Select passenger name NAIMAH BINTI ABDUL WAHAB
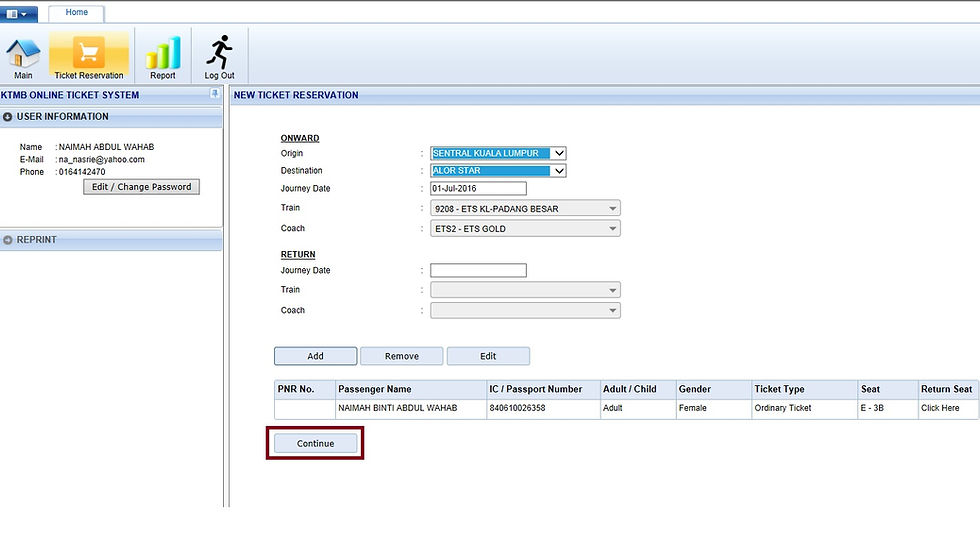 click(x=398, y=408)
